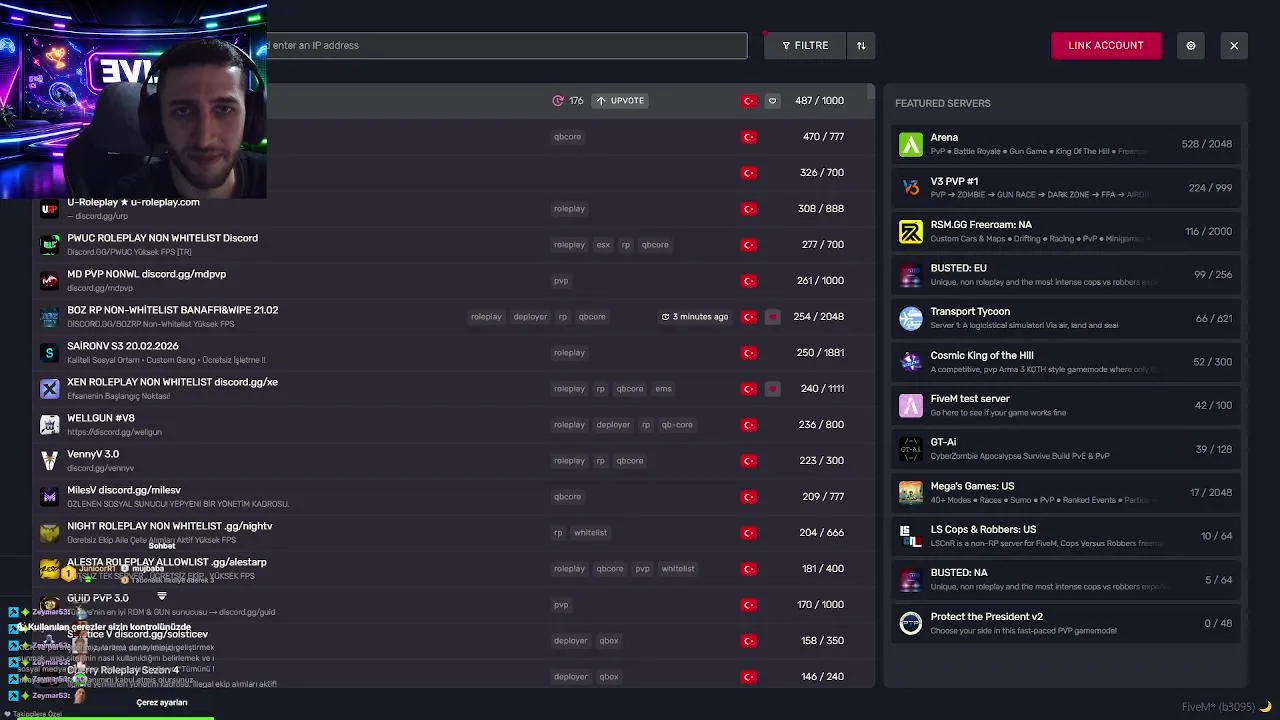Click the PWUC ROLEPLAY server icon

(x=49, y=244)
